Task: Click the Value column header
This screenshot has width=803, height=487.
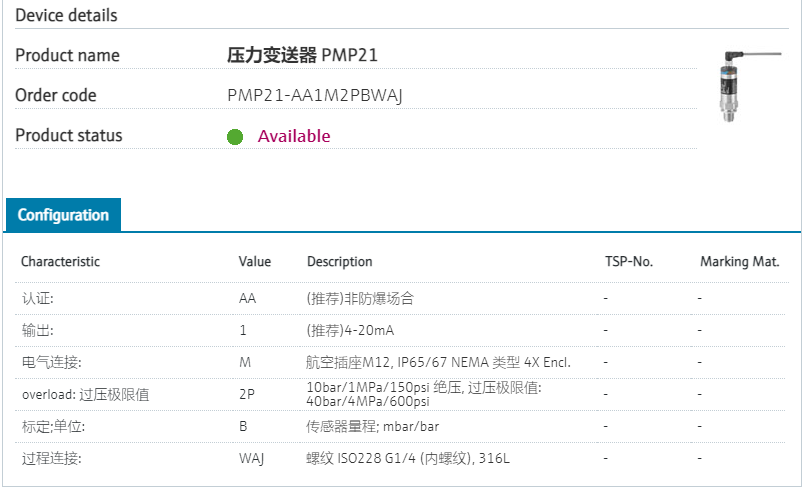Action: point(254,262)
